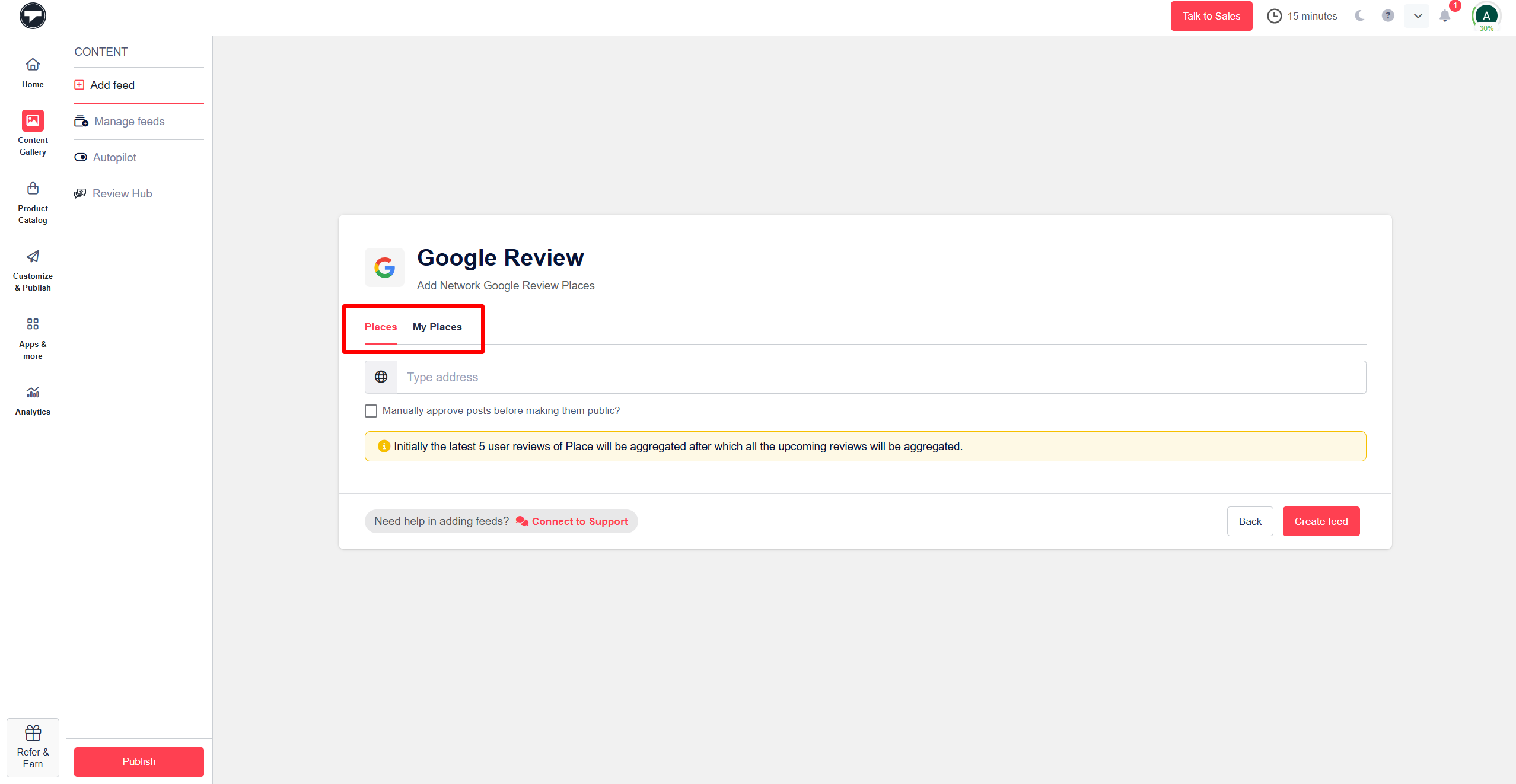Open Autopilot settings
The image size is (1516, 784).
(x=114, y=157)
